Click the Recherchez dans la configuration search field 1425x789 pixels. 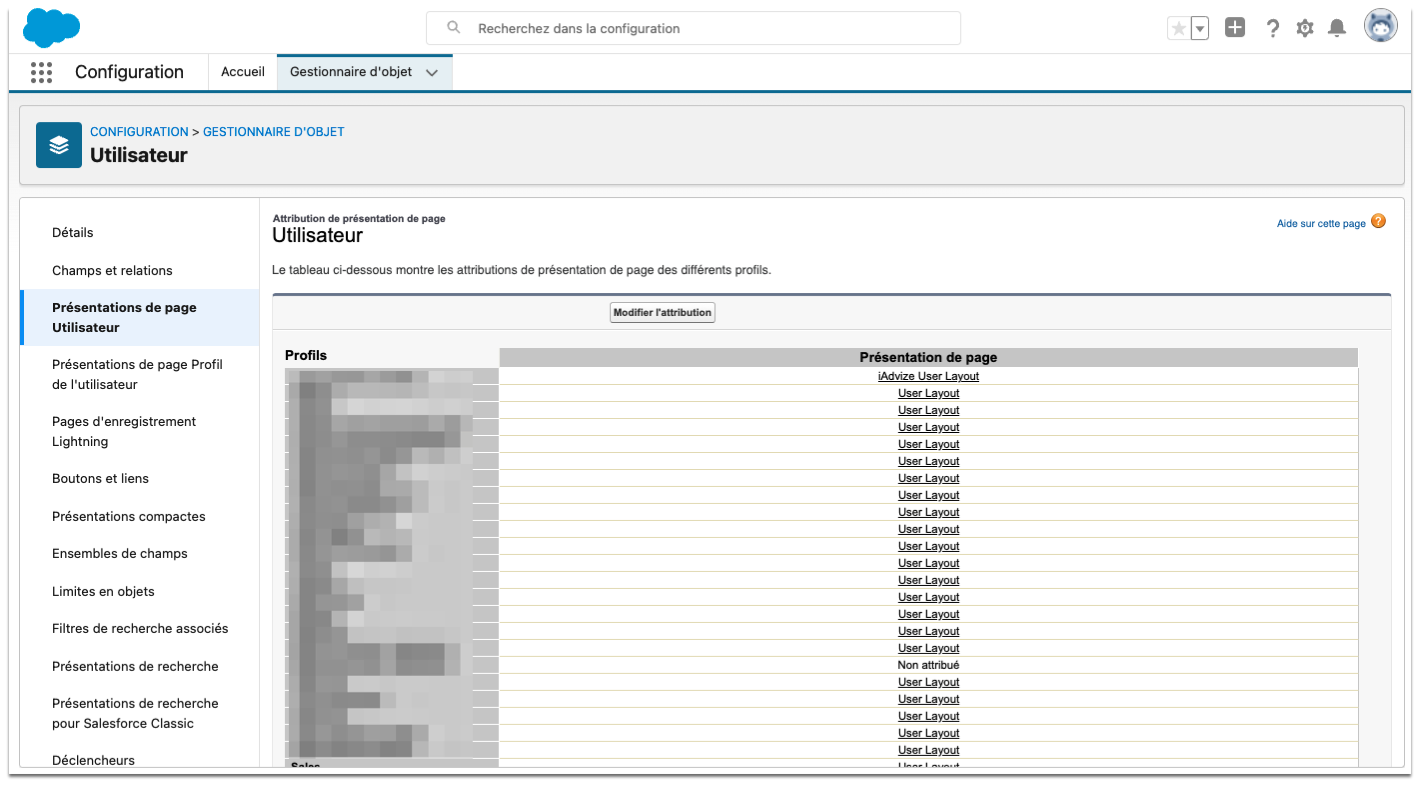[693, 28]
